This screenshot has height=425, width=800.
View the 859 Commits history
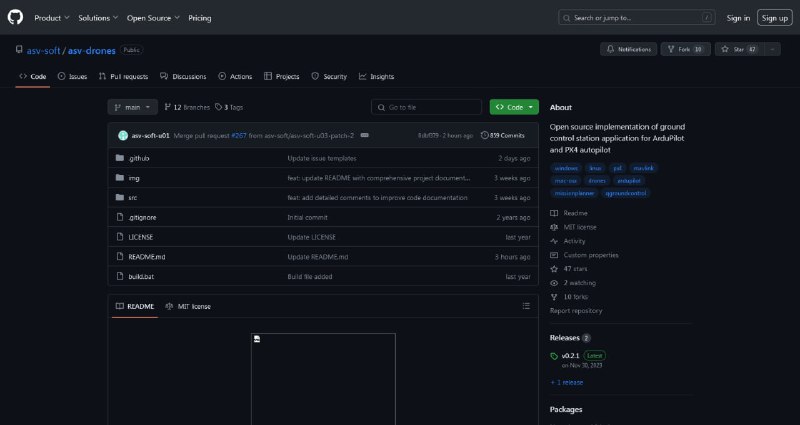click(x=503, y=136)
